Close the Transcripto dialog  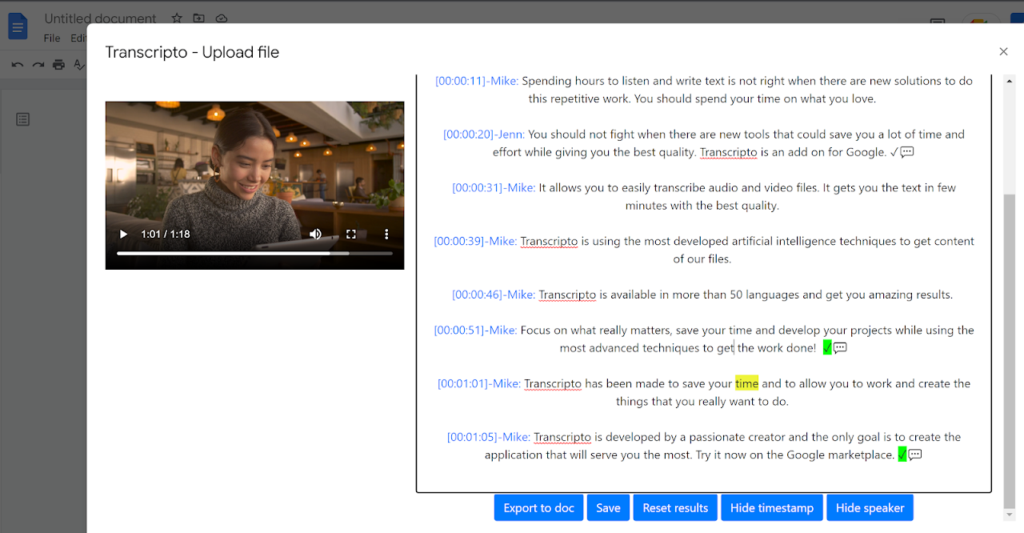click(x=1004, y=52)
